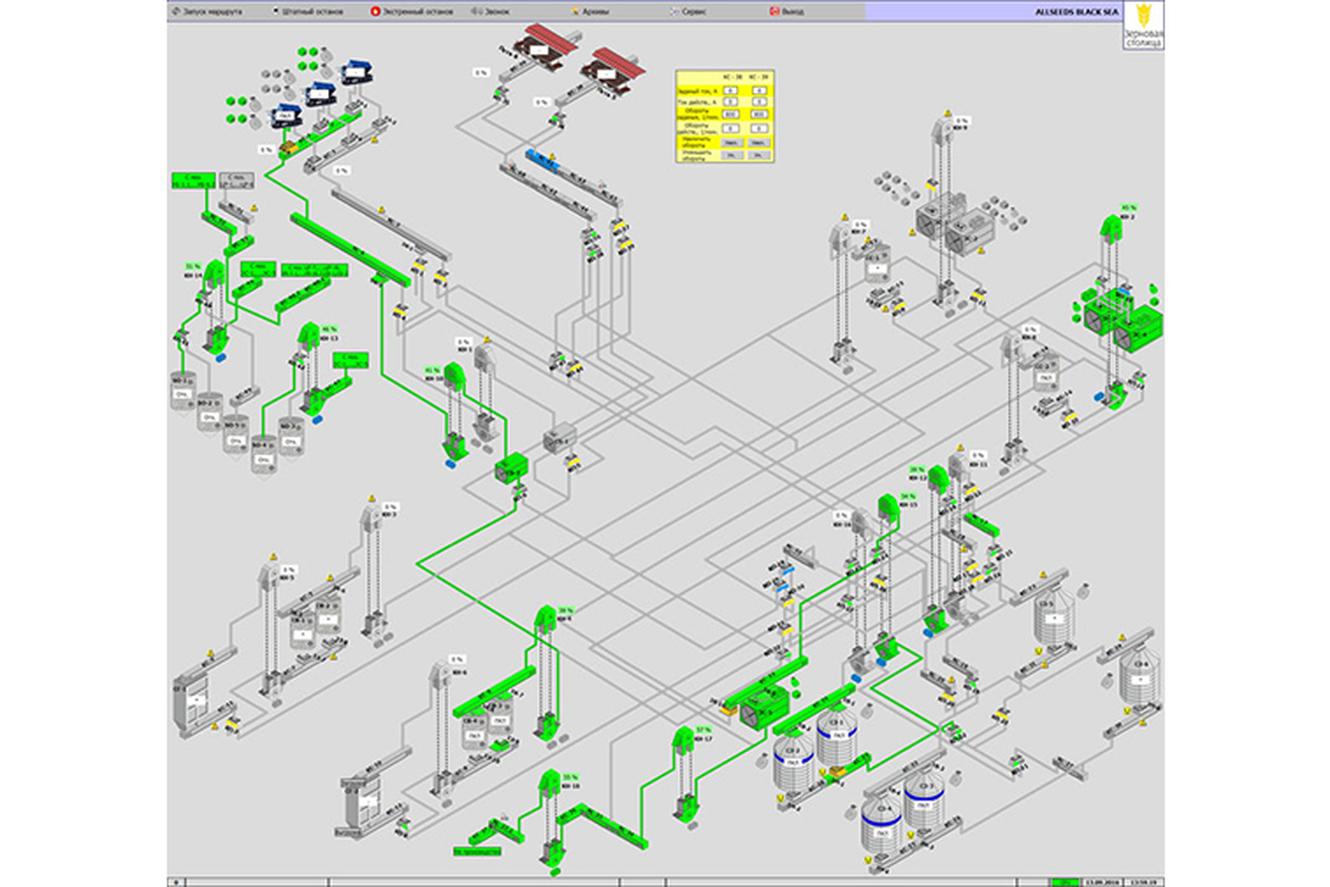Click the set current field for КС-38
Image resolution: width=1330 pixels, height=887 pixels.
point(732,90)
